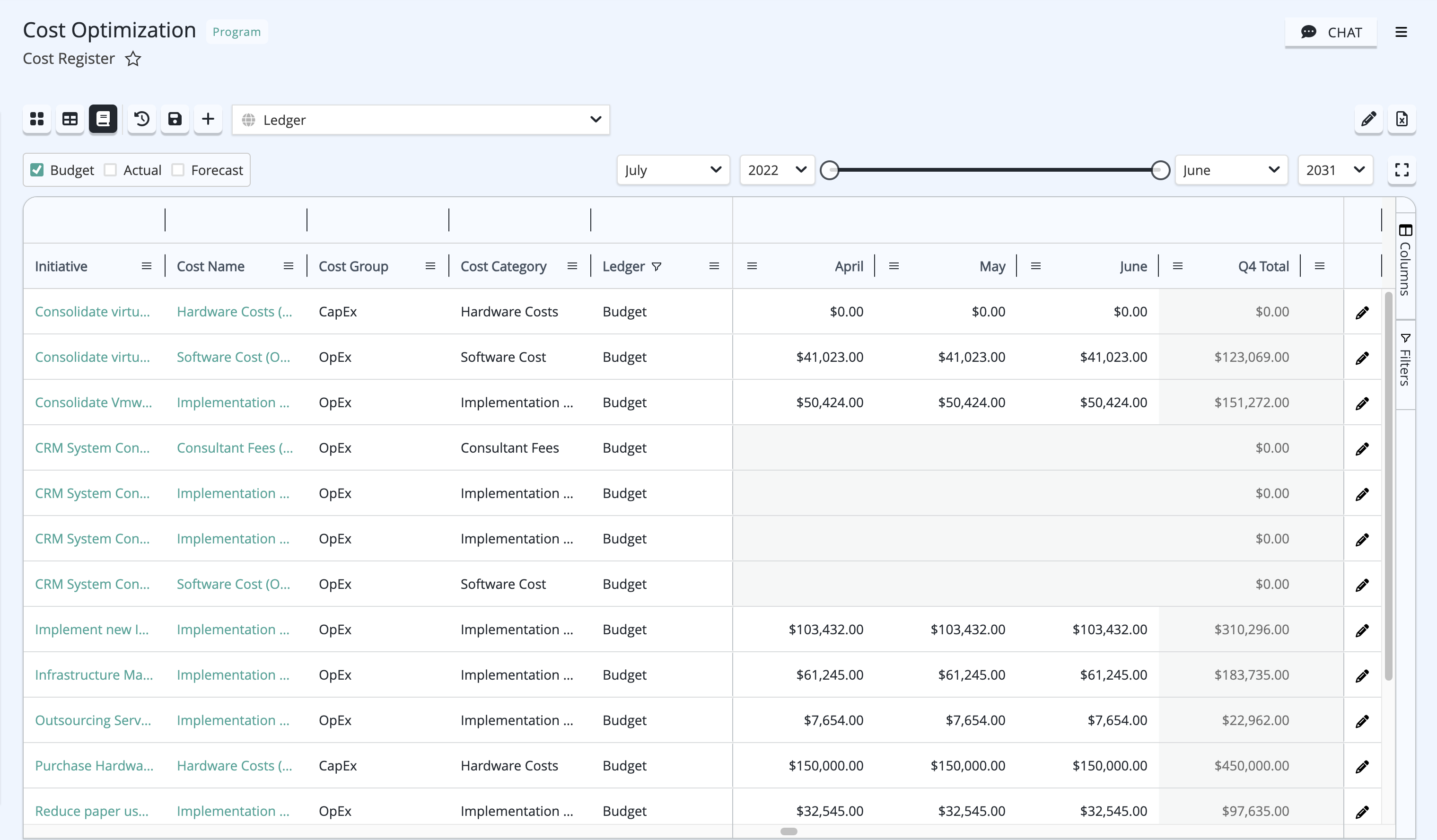Open the 2022 start year dropdown
The width and height of the screenshot is (1437, 840).
(x=777, y=170)
